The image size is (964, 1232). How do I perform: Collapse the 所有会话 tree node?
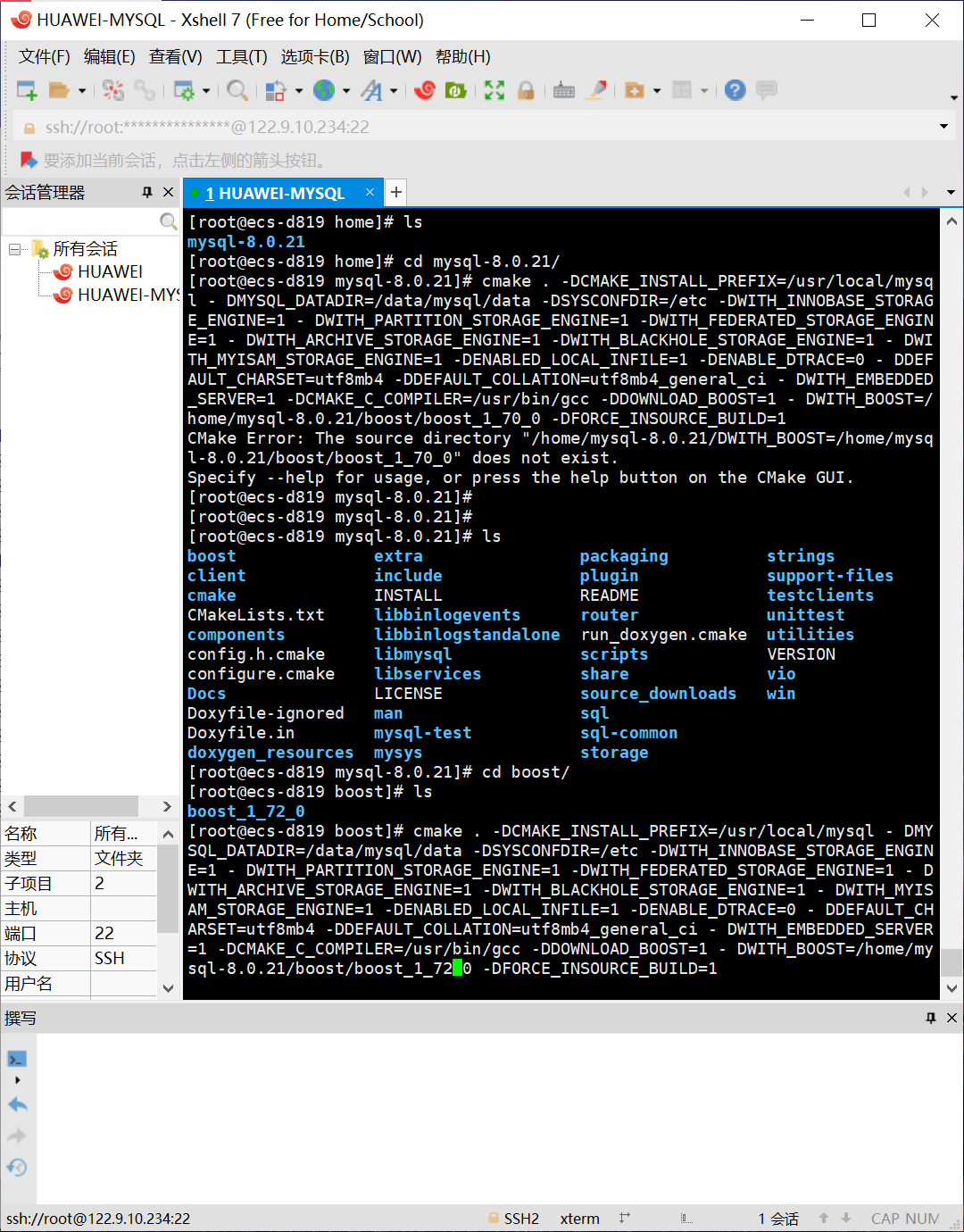(15, 249)
